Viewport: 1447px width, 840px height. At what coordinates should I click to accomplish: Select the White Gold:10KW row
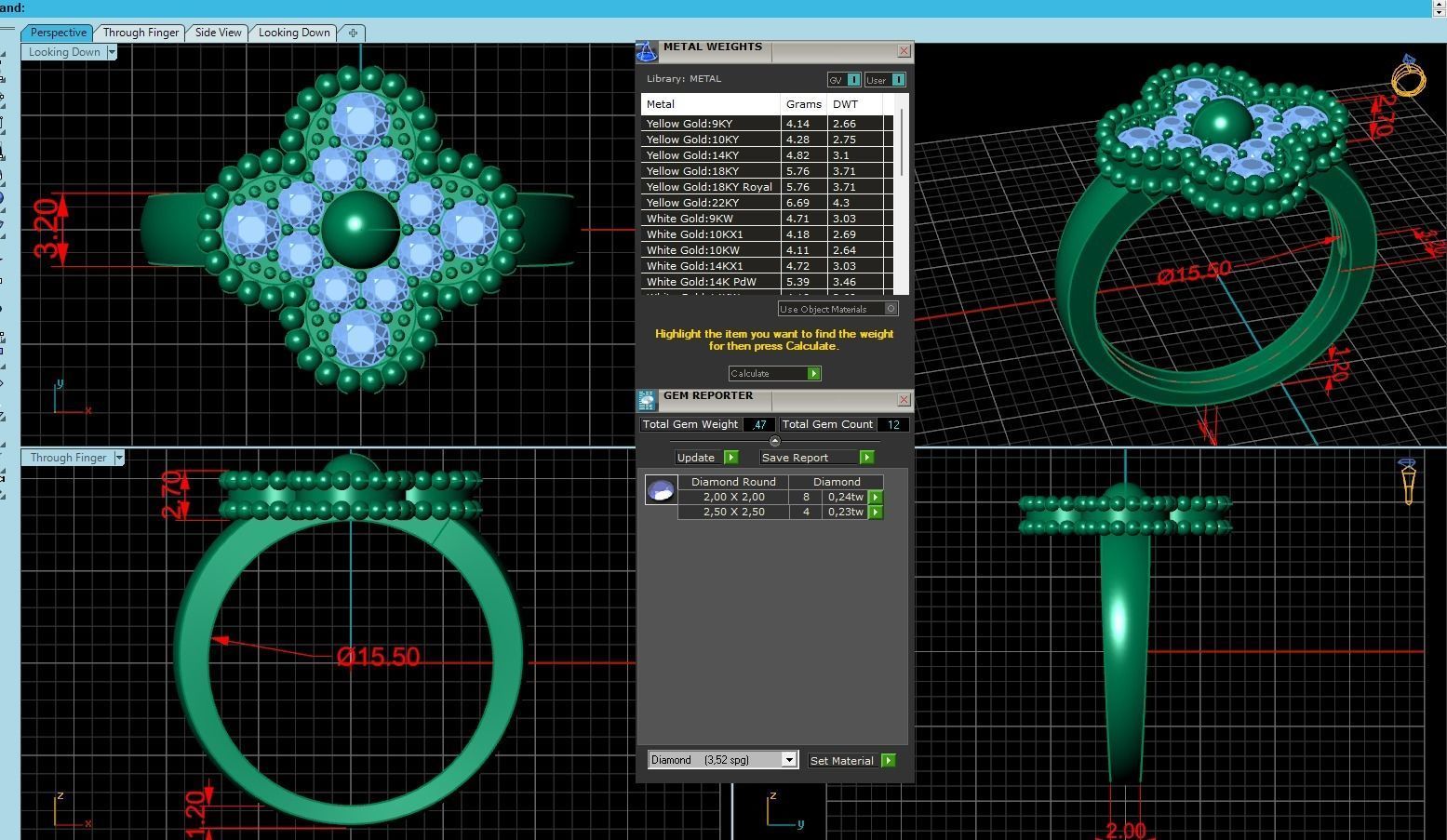pyautogui.click(x=767, y=250)
